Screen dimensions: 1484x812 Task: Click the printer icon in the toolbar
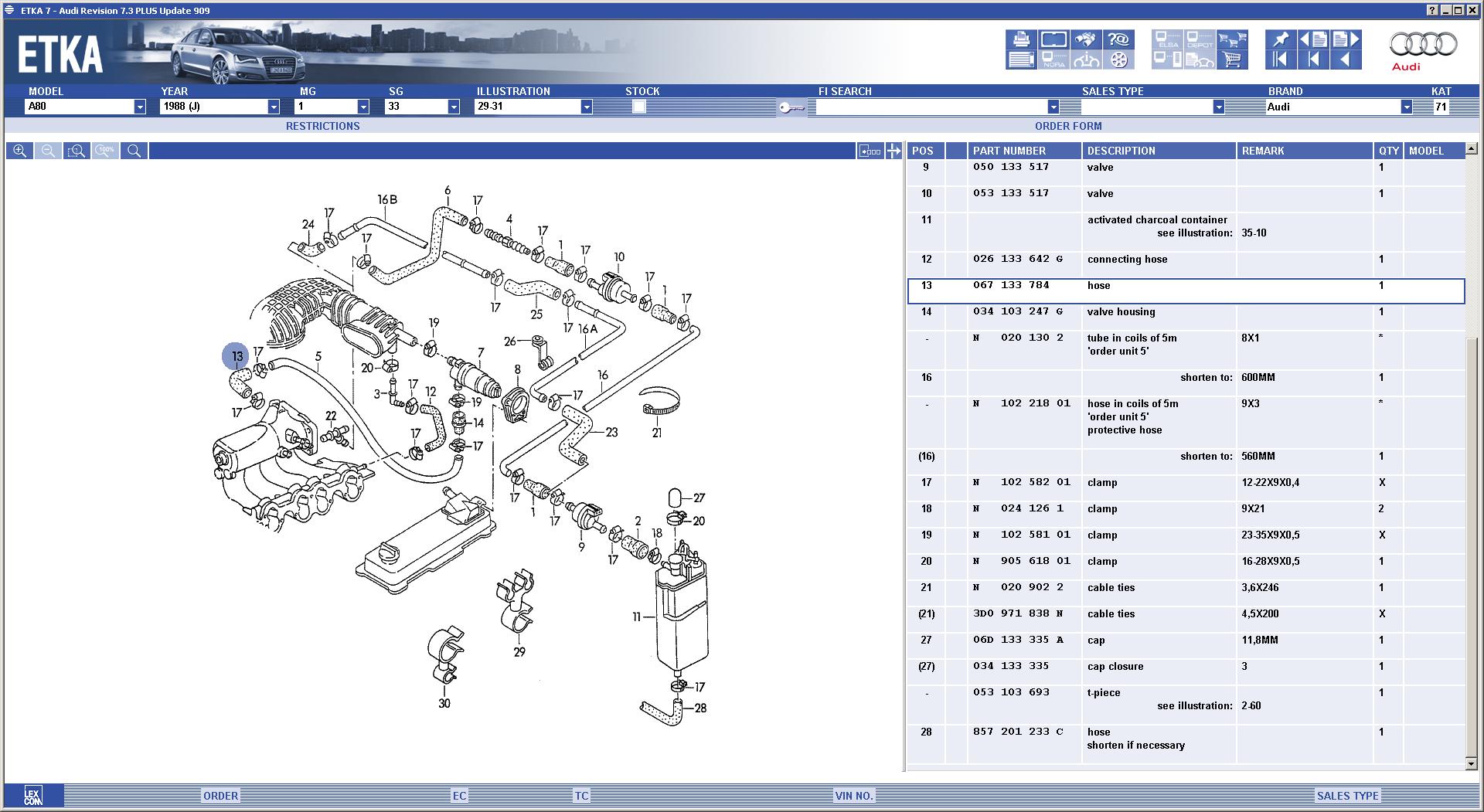1021,39
